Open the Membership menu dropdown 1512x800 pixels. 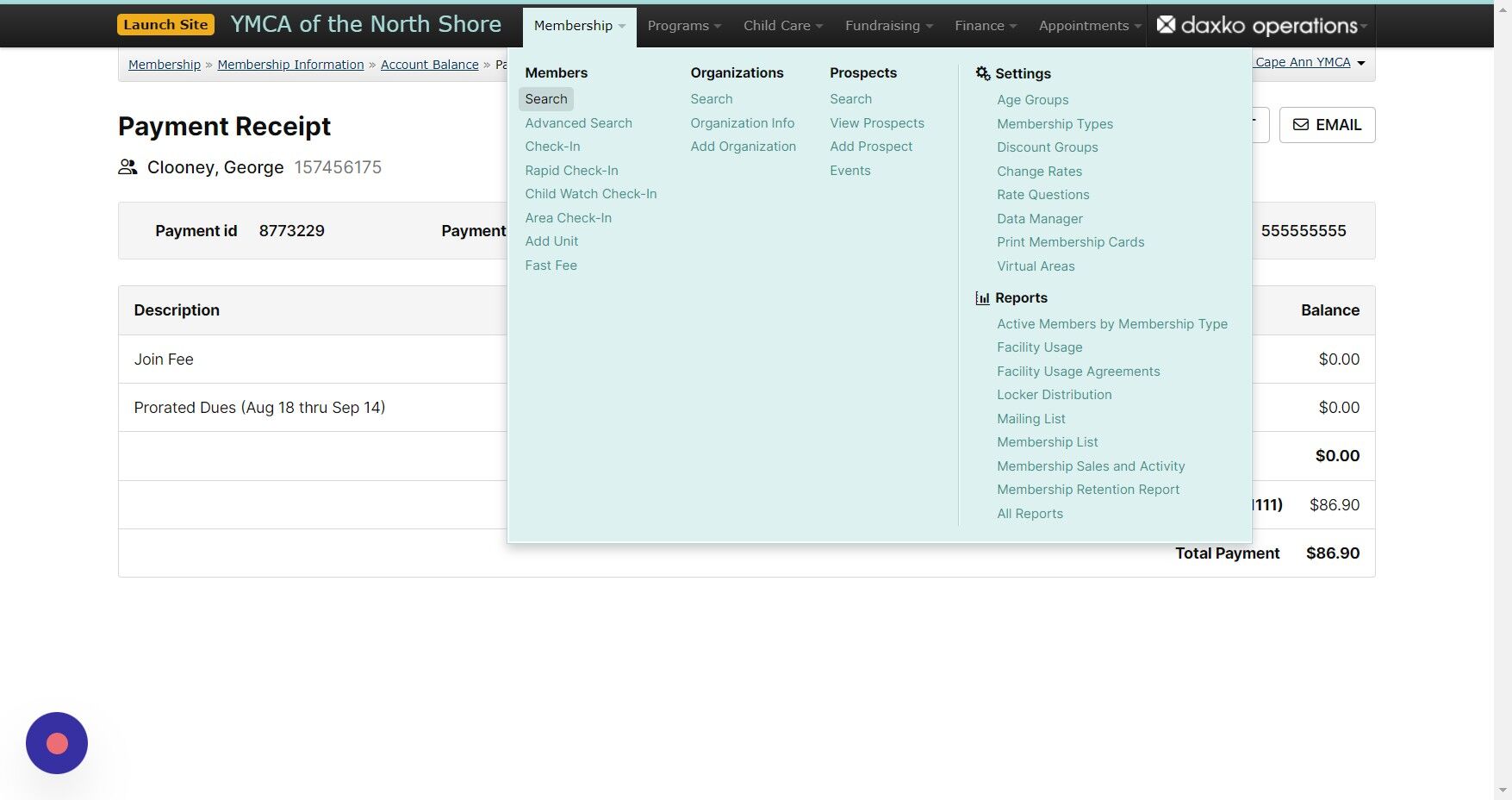pos(580,26)
